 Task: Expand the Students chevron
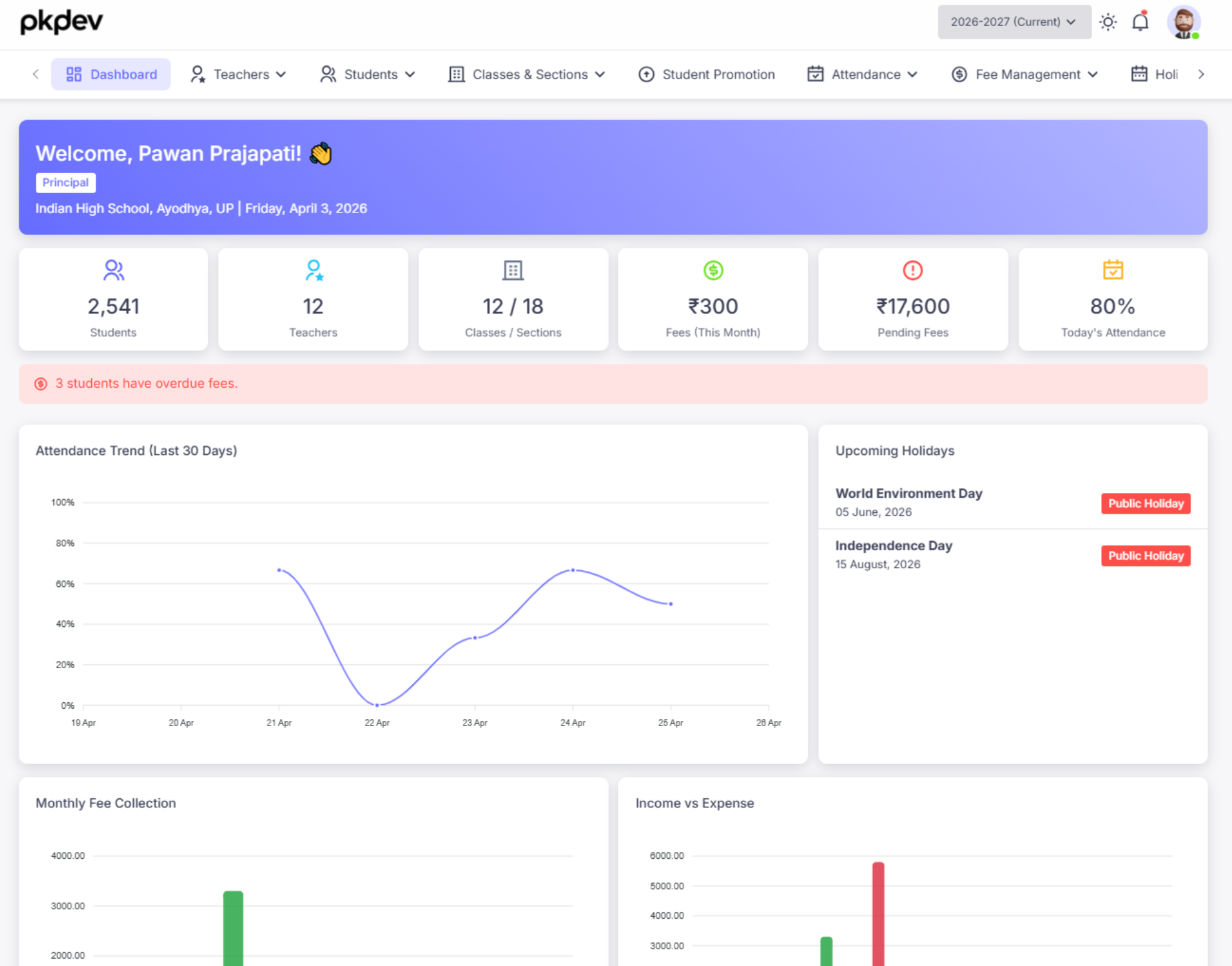[410, 75]
